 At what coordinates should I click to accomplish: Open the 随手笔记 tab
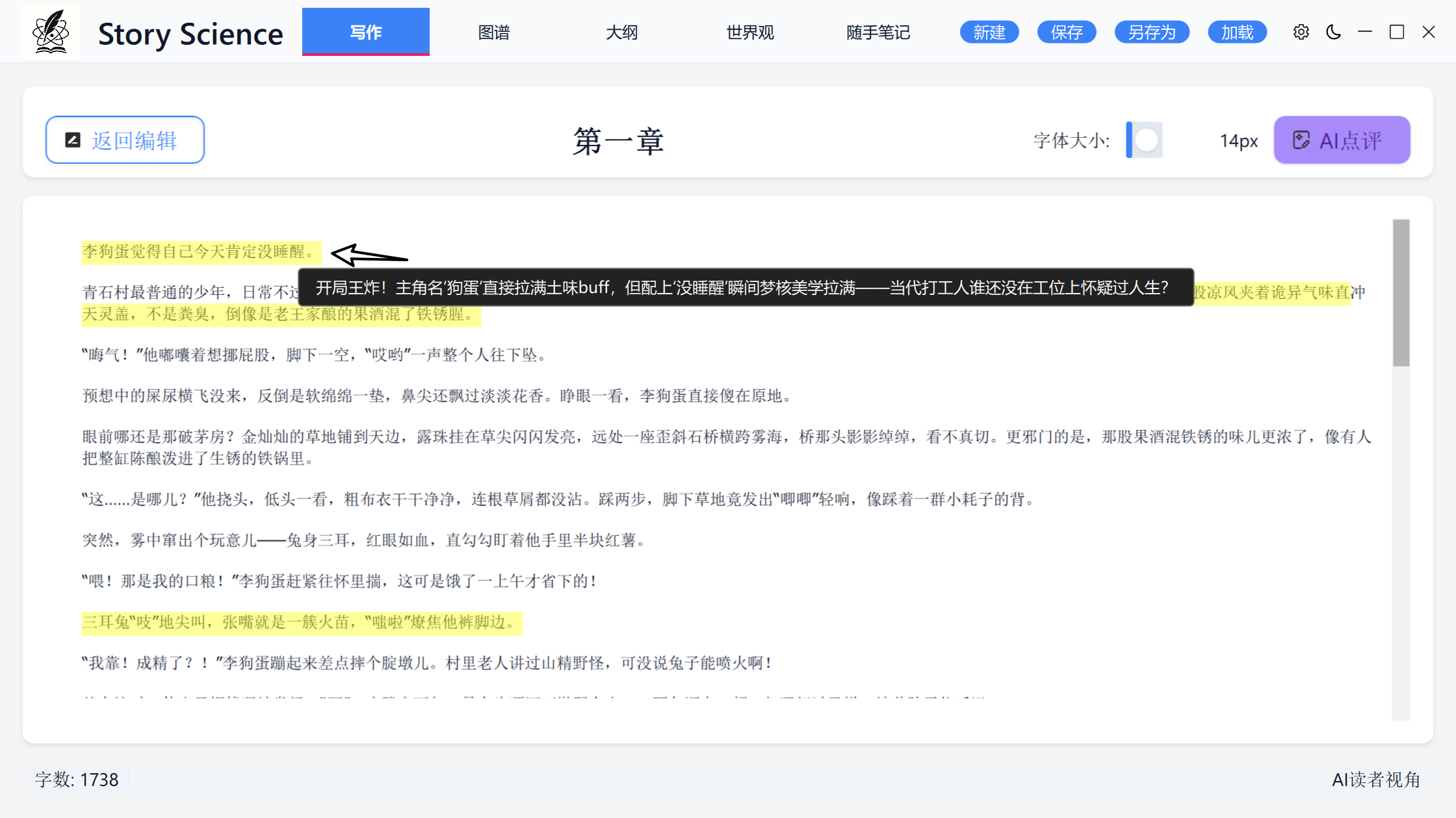click(x=878, y=32)
